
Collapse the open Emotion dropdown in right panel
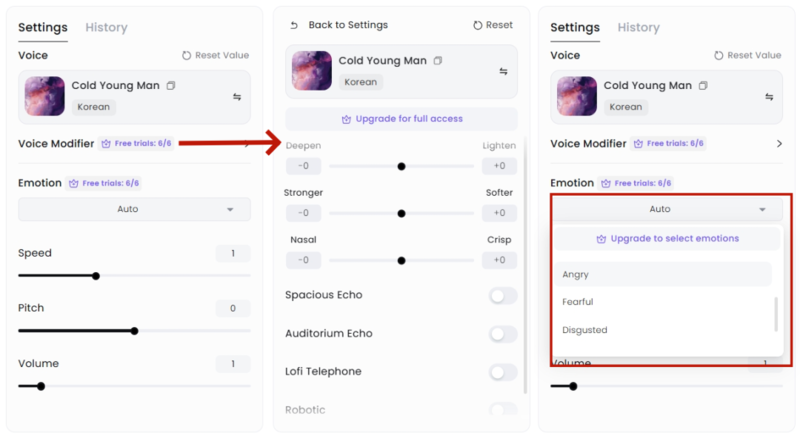pos(667,209)
